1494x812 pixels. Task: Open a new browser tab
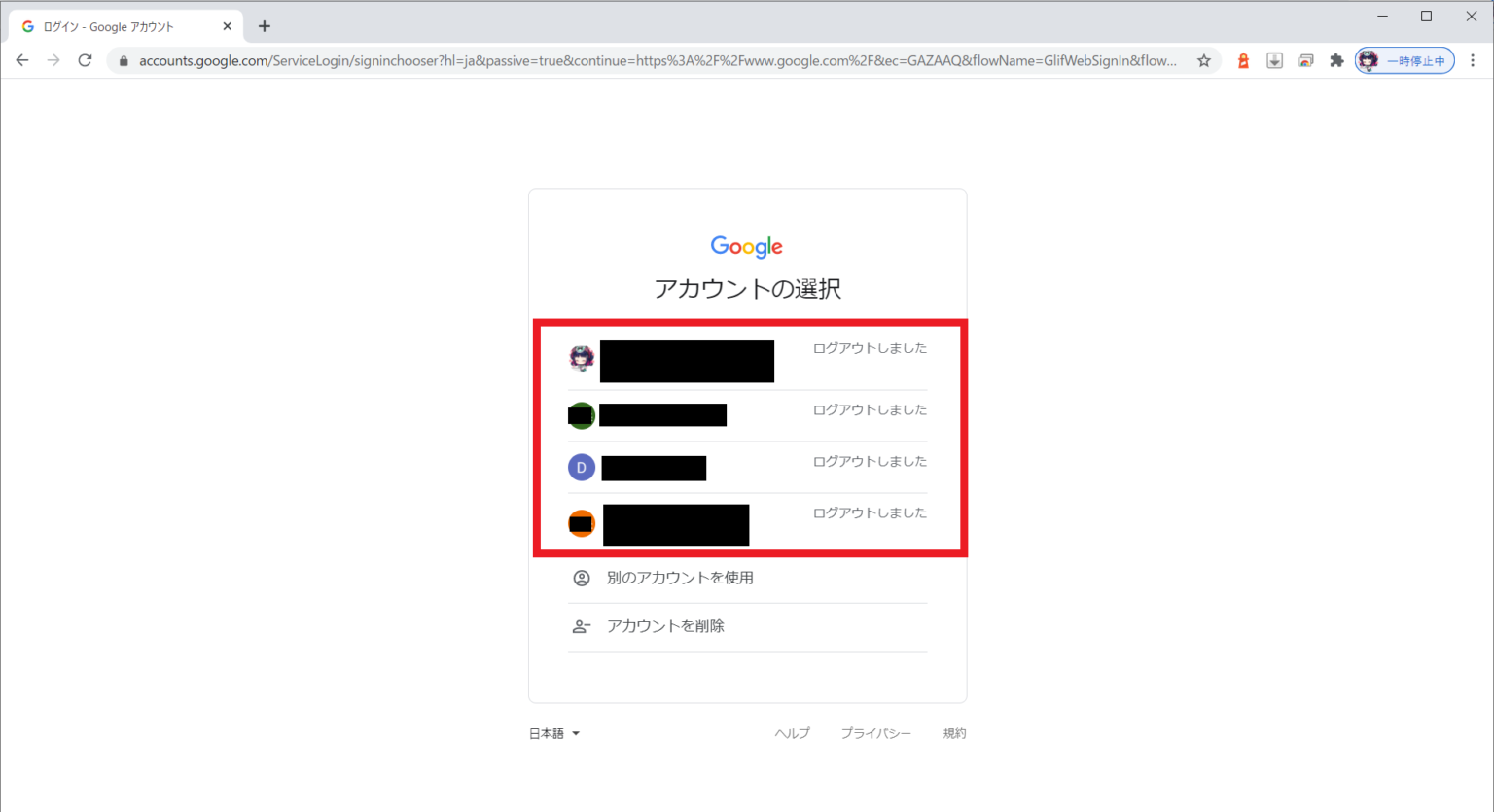[x=265, y=26]
